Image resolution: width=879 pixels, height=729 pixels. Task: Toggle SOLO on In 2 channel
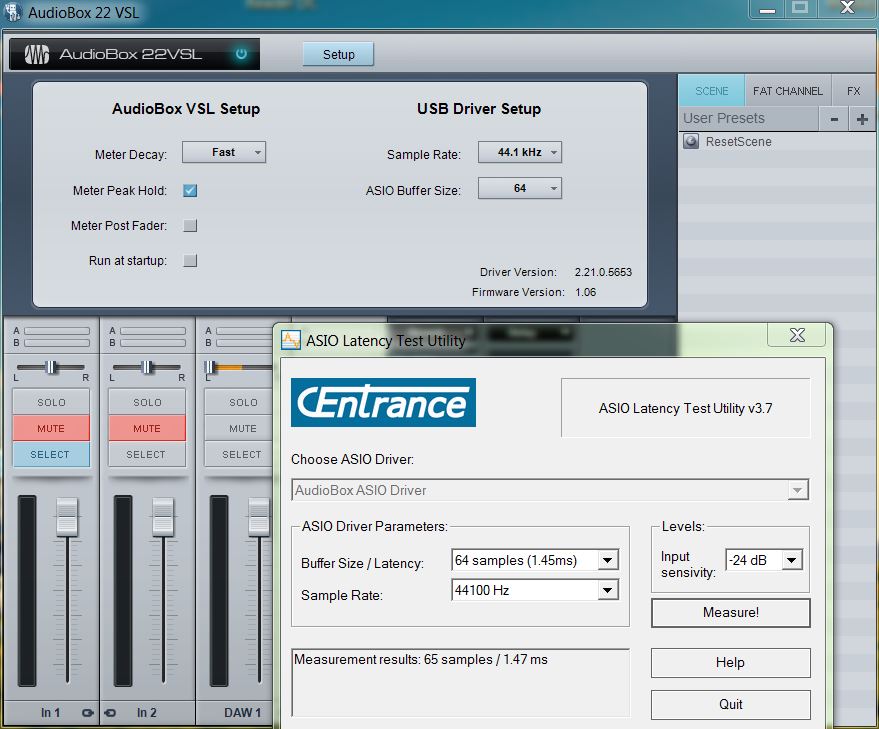pyautogui.click(x=147, y=403)
